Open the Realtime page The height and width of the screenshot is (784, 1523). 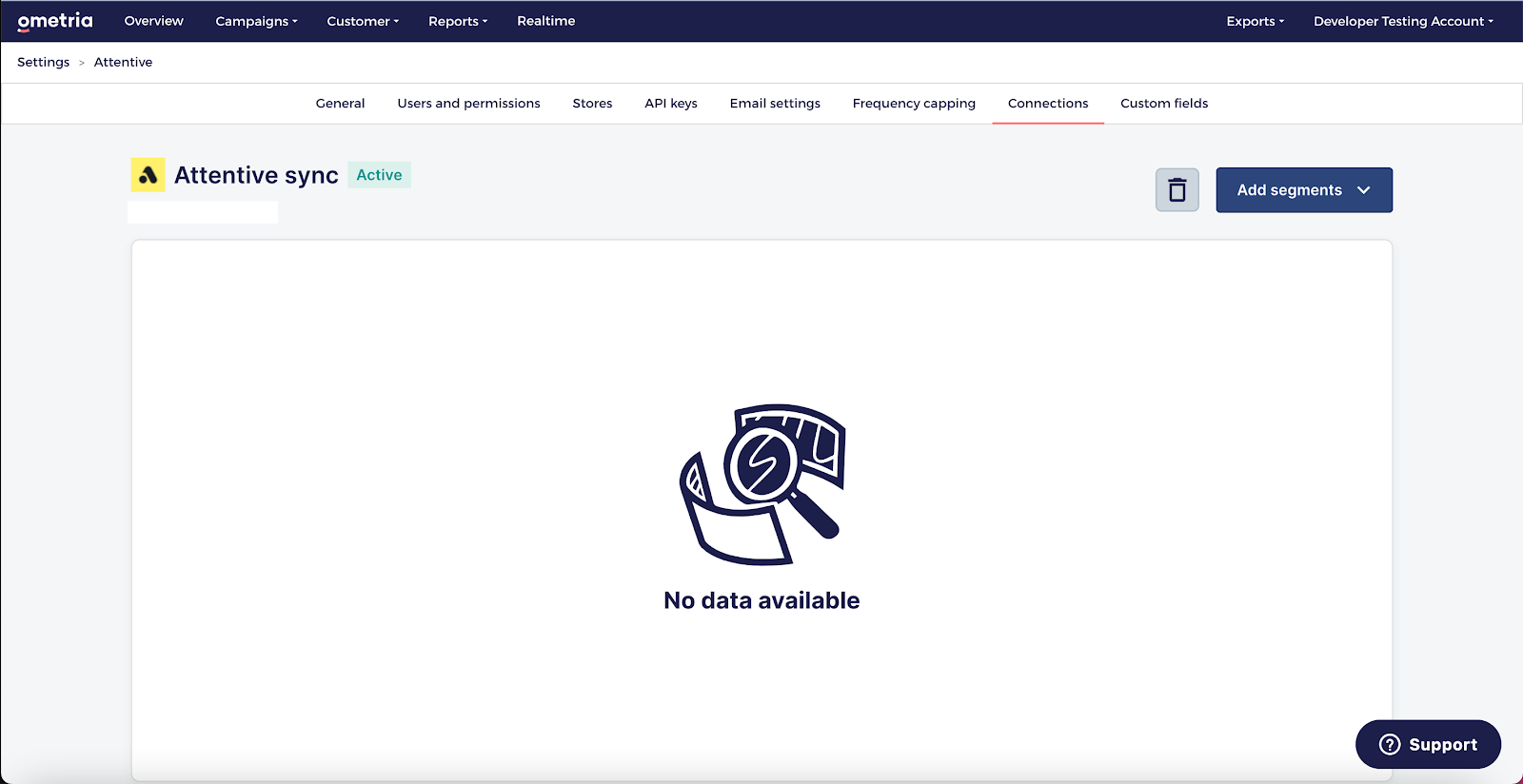pyautogui.click(x=546, y=21)
